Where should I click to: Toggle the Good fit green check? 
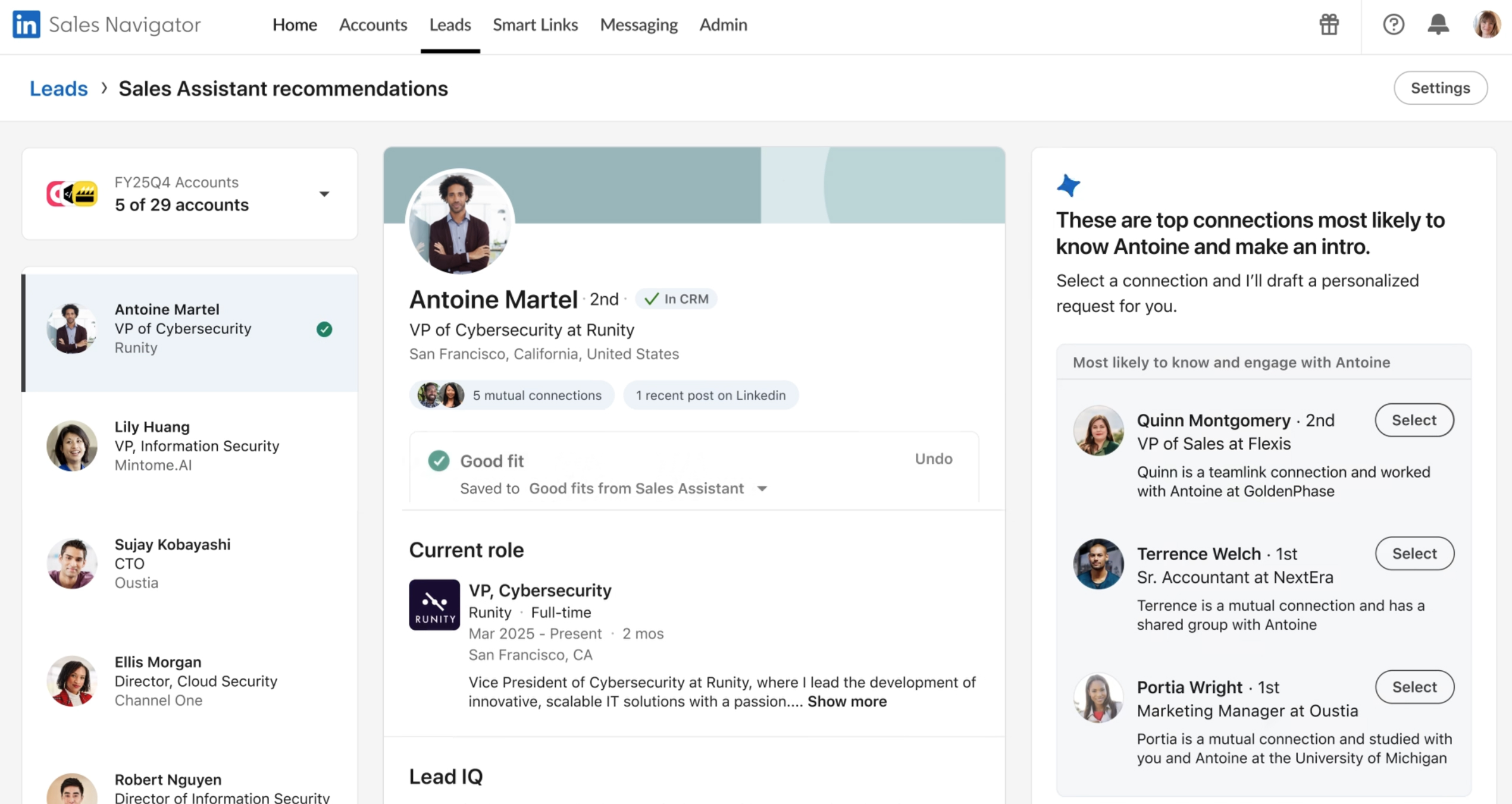(439, 461)
